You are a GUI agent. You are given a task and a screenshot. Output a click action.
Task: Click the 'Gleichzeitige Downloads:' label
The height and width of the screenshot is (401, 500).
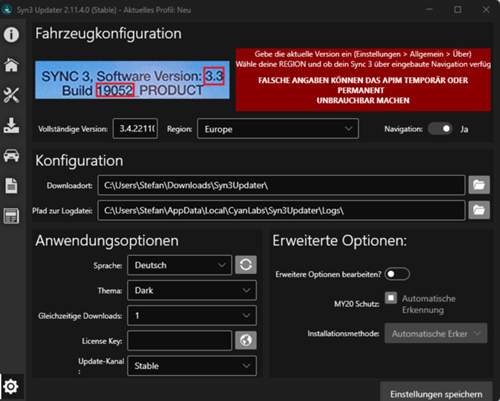(x=80, y=316)
